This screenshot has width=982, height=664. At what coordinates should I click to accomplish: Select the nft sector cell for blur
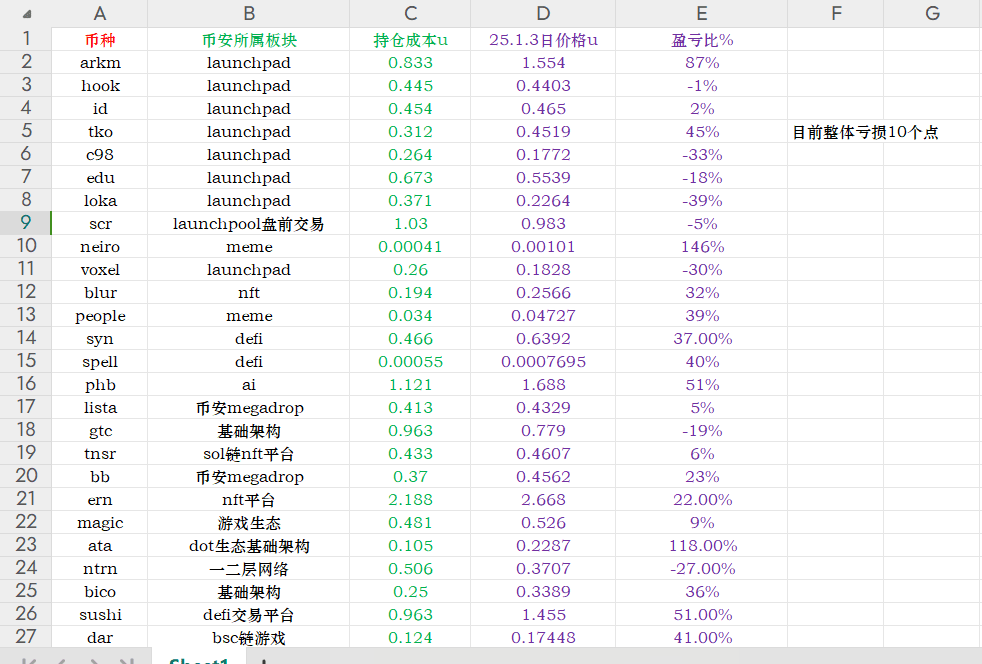(249, 293)
